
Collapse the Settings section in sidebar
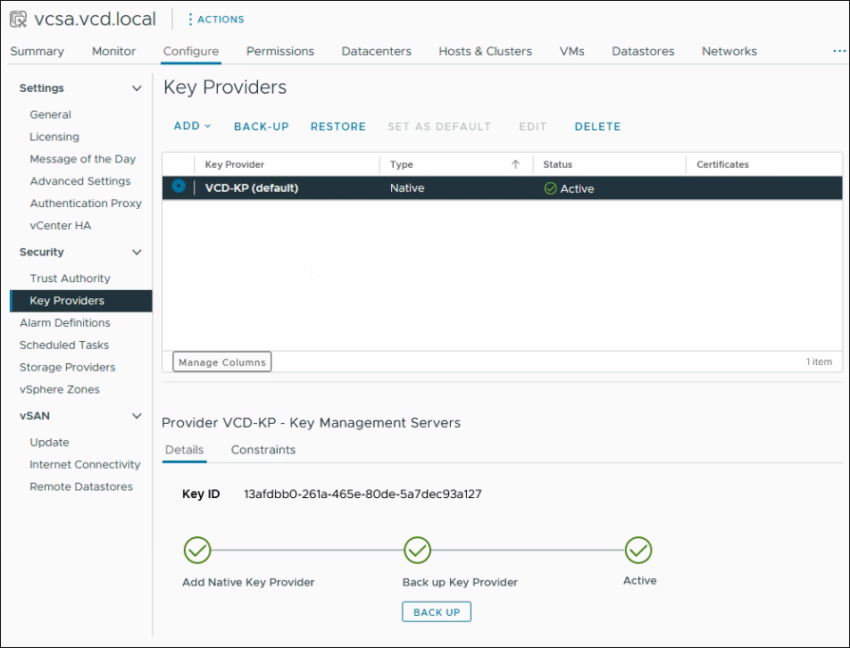click(x=137, y=89)
